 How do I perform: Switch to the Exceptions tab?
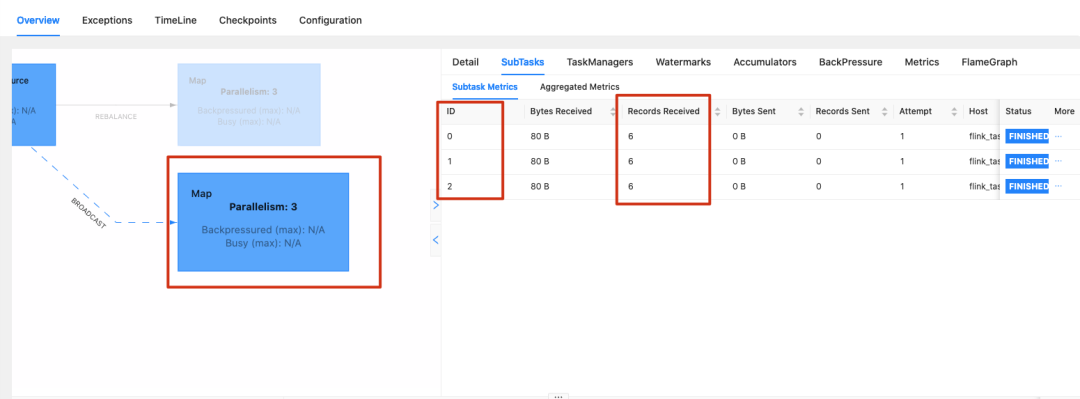tap(107, 20)
